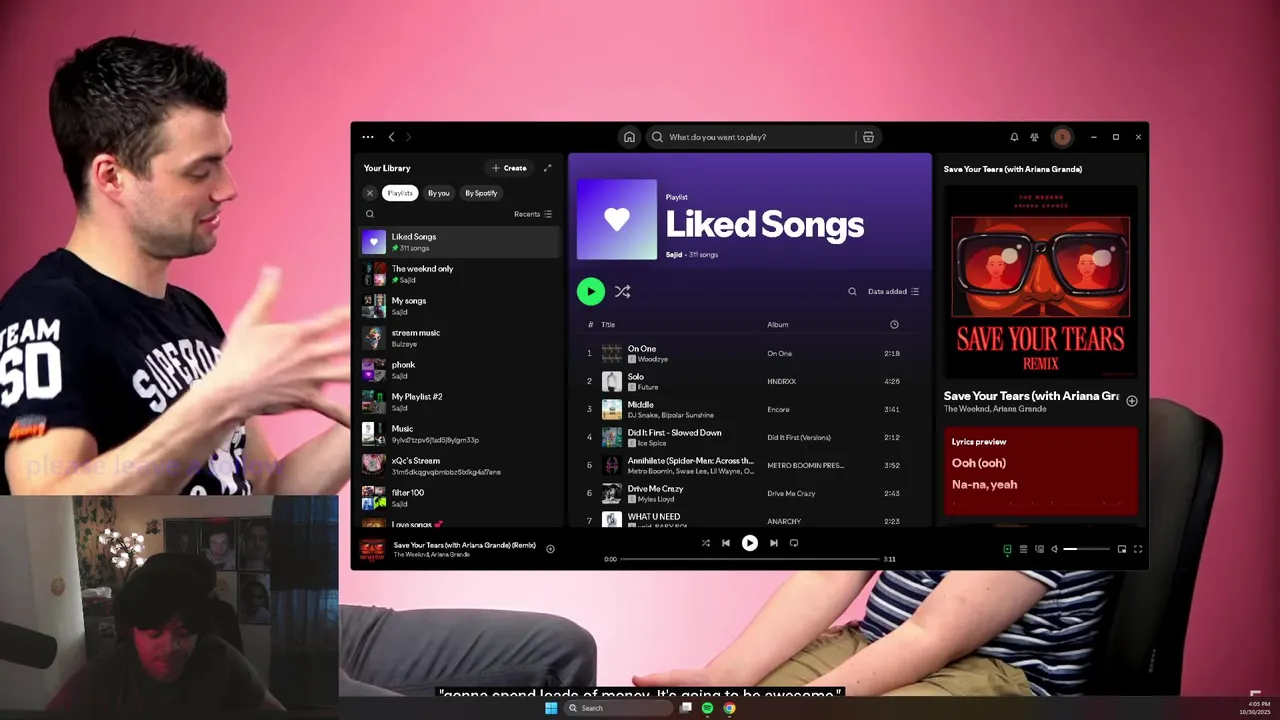The width and height of the screenshot is (1280, 720).
Task: Go to Spotify Home via house icon
Action: [x=629, y=137]
